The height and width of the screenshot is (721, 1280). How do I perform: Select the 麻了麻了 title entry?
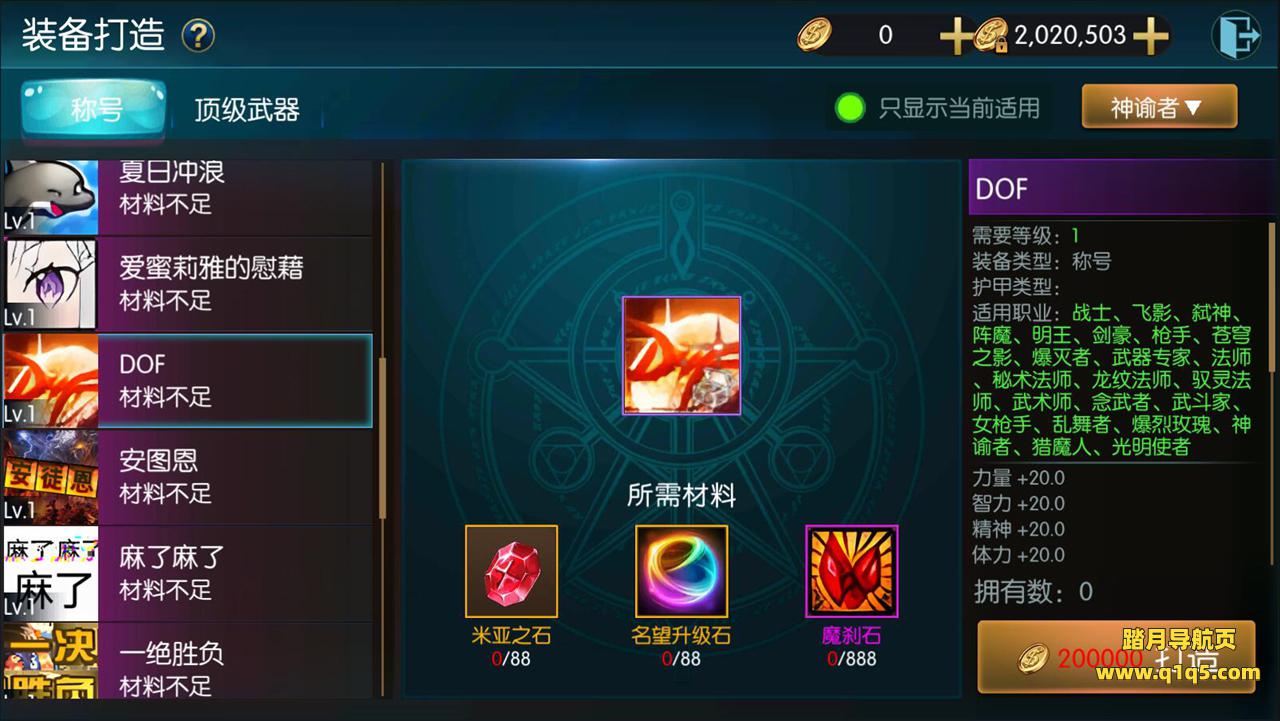click(x=187, y=573)
